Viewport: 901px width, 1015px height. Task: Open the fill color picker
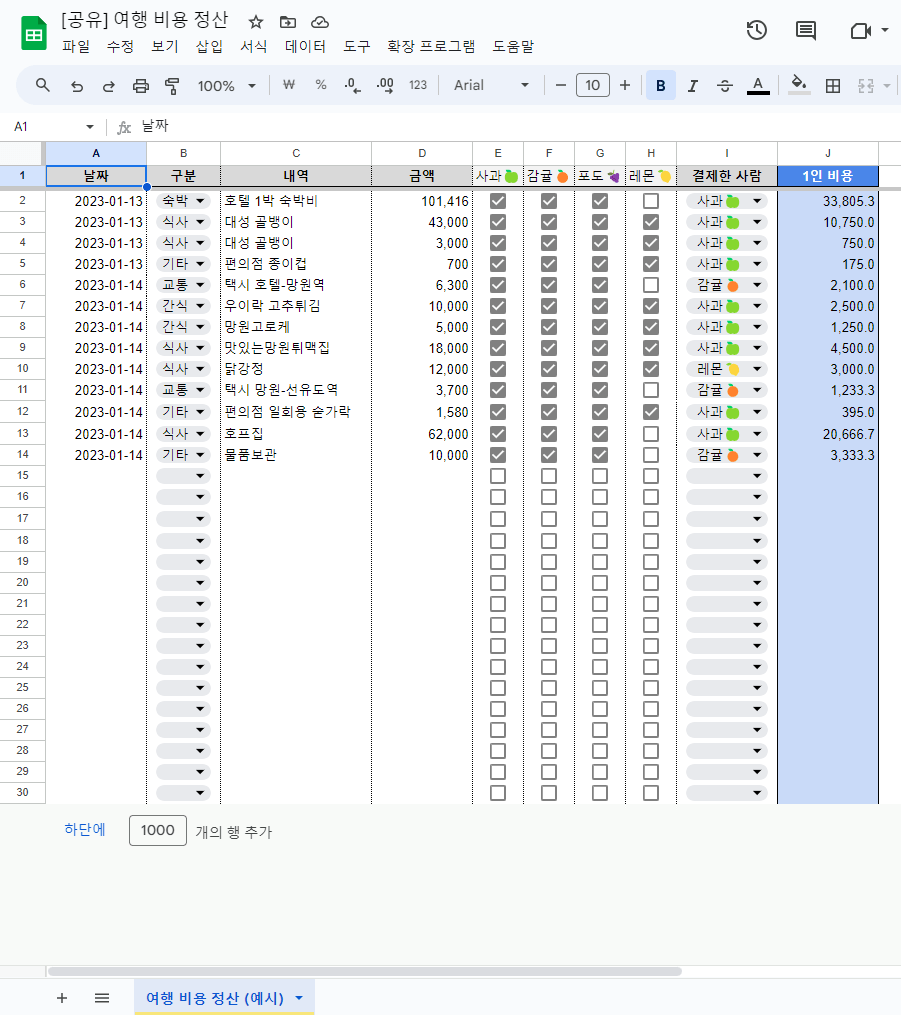(x=798, y=86)
